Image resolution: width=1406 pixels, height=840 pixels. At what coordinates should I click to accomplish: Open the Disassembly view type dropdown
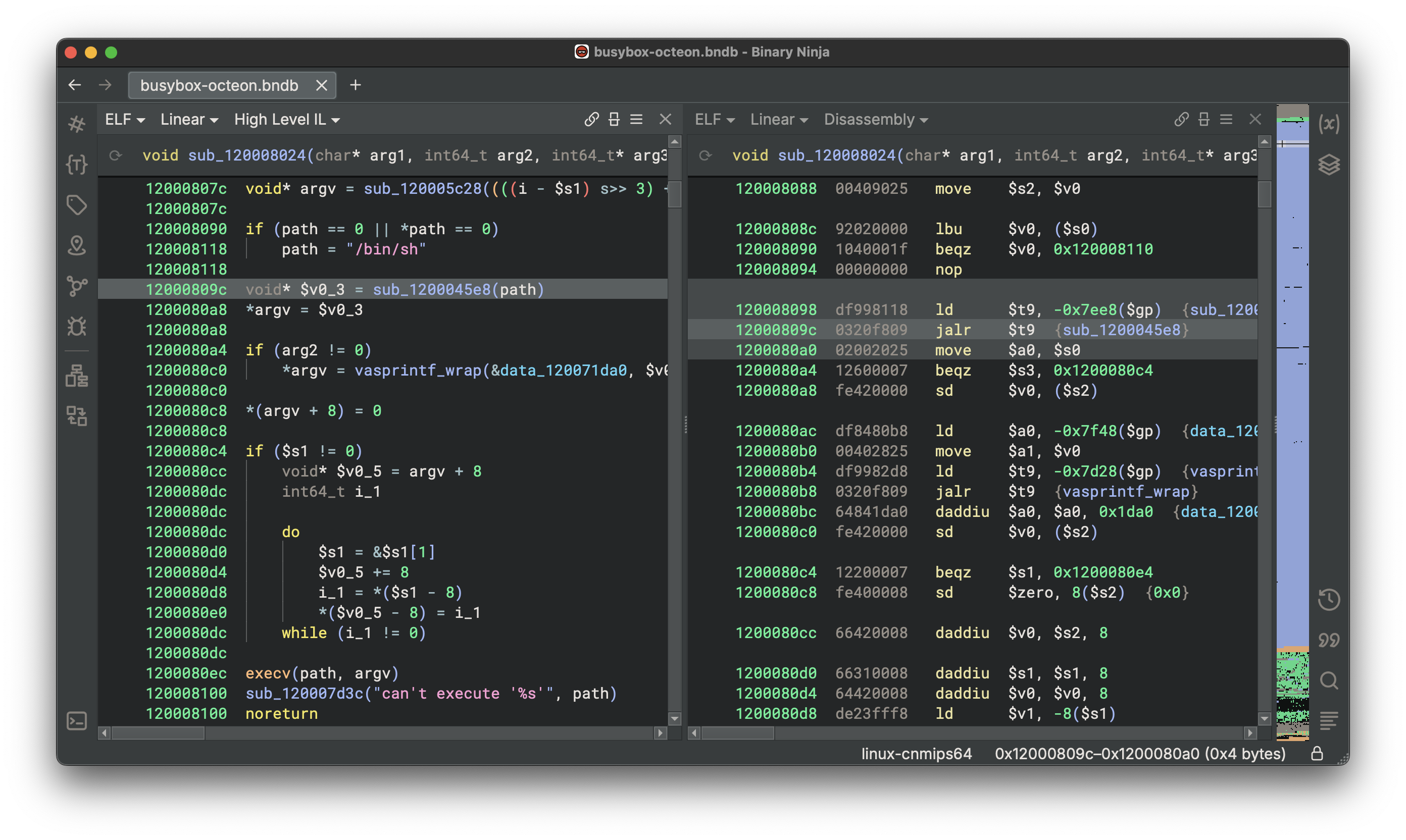(875, 120)
